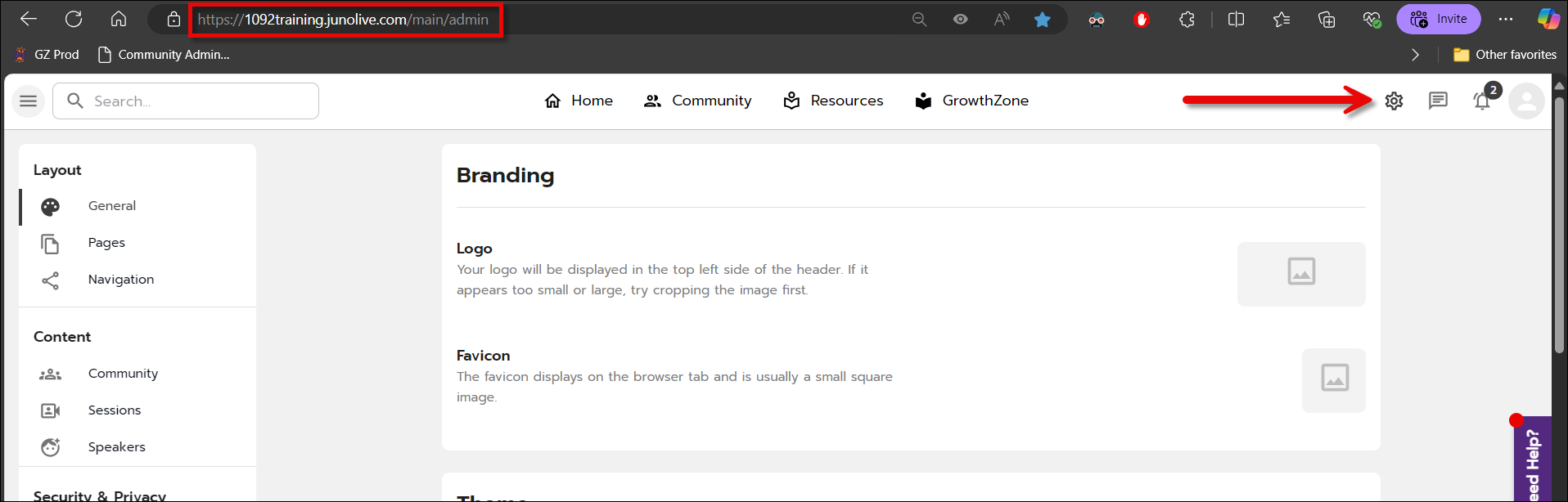
Task: Upload a logo via the Logo image placeholder
Action: [x=1301, y=274]
